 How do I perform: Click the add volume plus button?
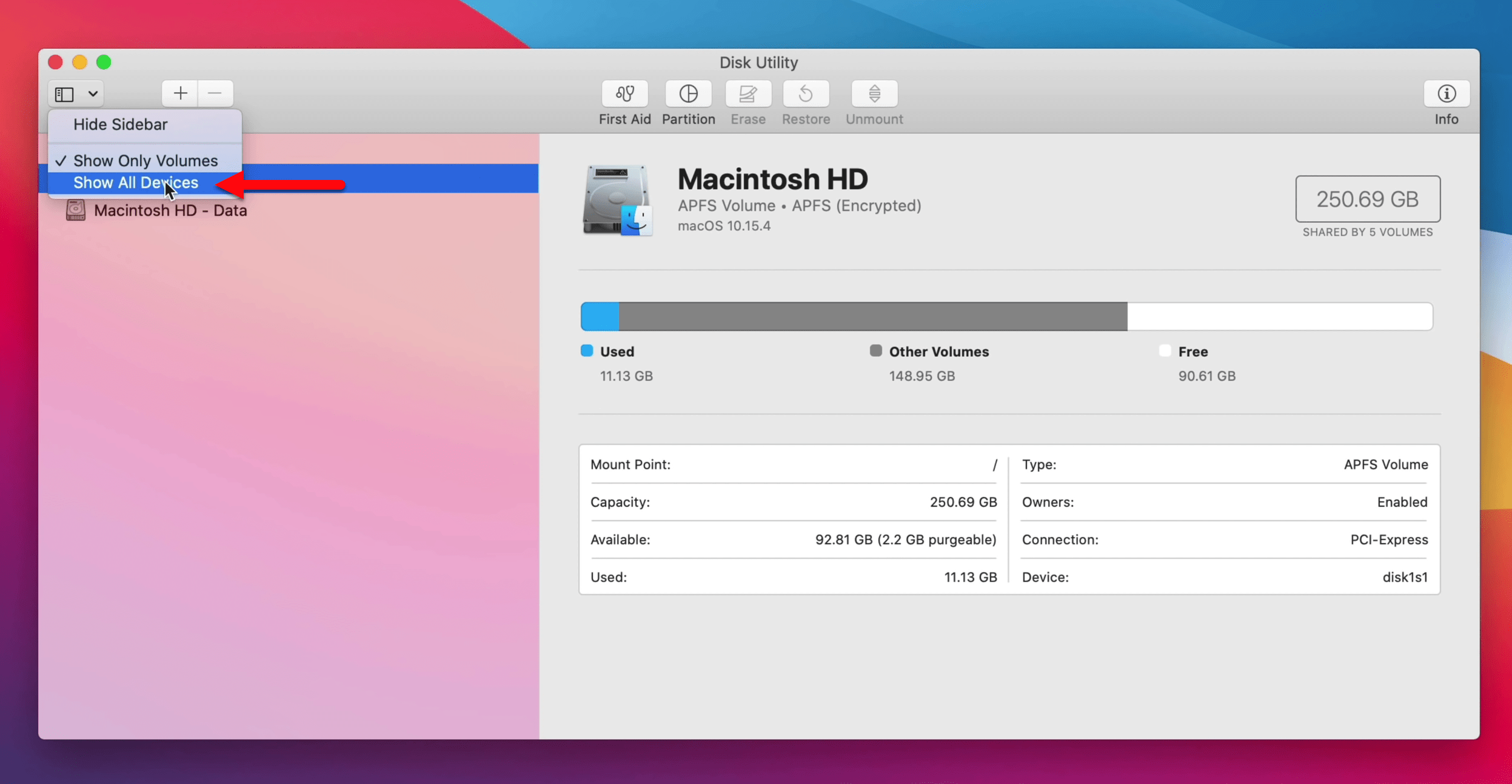coord(180,93)
